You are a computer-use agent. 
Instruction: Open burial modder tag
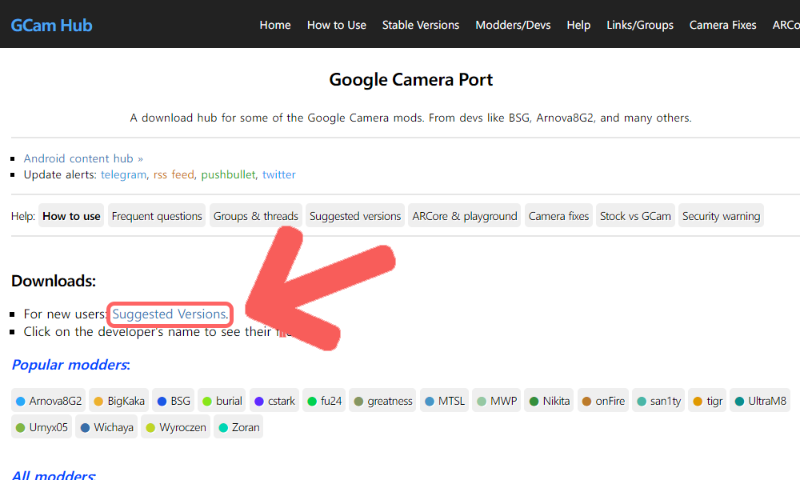(x=222, y=401)
